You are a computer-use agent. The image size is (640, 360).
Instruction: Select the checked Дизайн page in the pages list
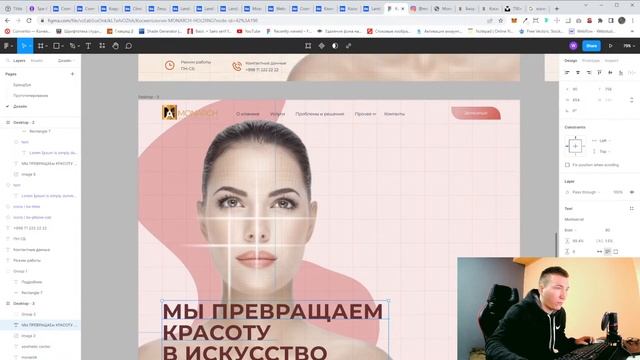[x=20, y=106]
